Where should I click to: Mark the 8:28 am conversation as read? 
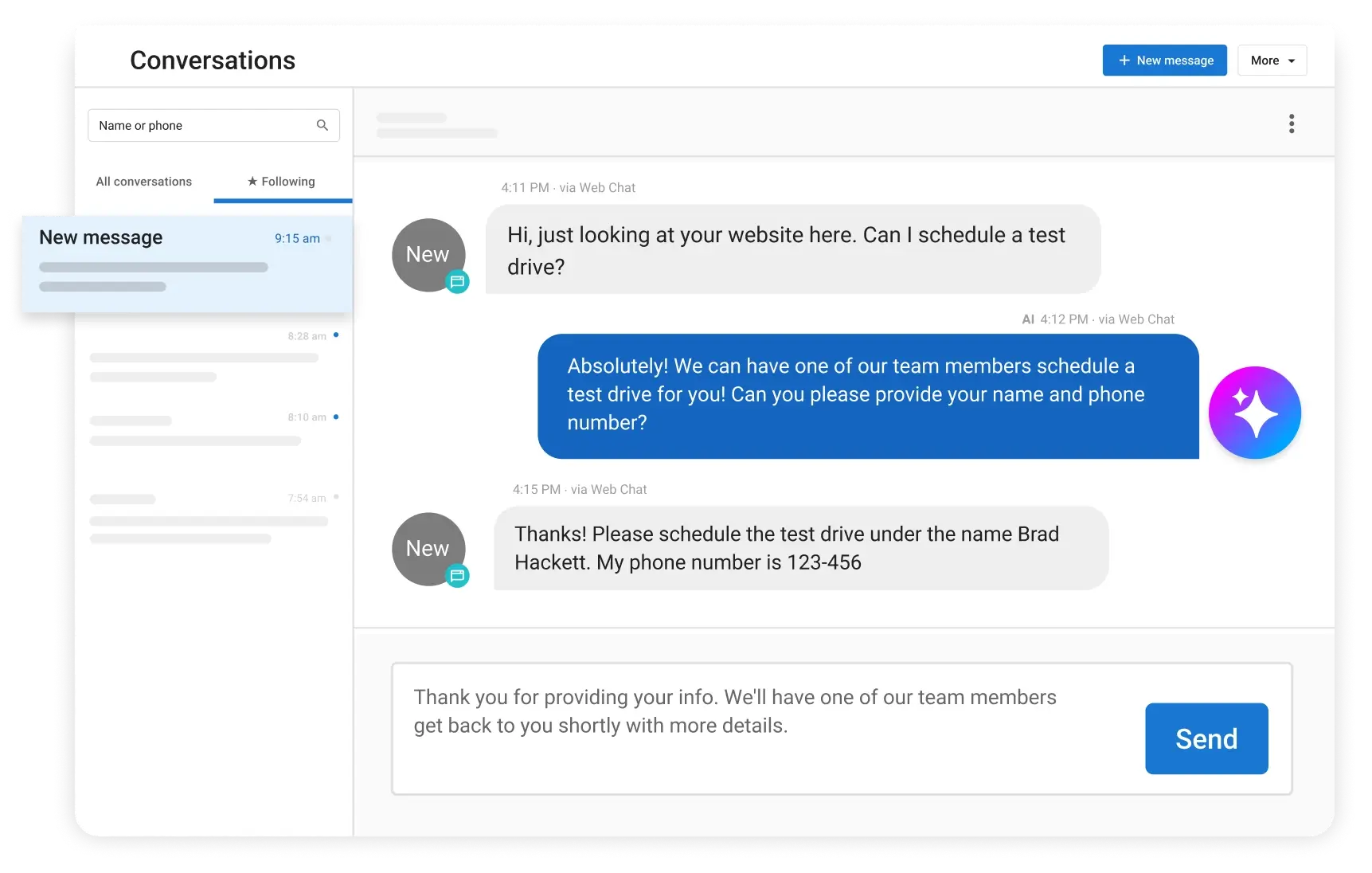coord(336,335)
